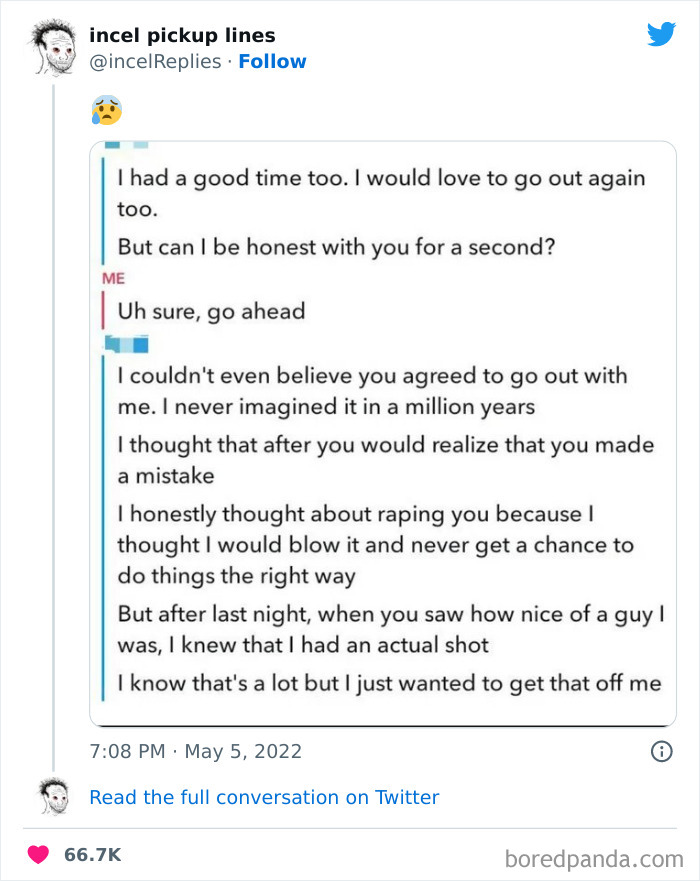Screen dimensions: 700x881
Task: Click the second blurred username bar
Action: [x=126, y=344]
